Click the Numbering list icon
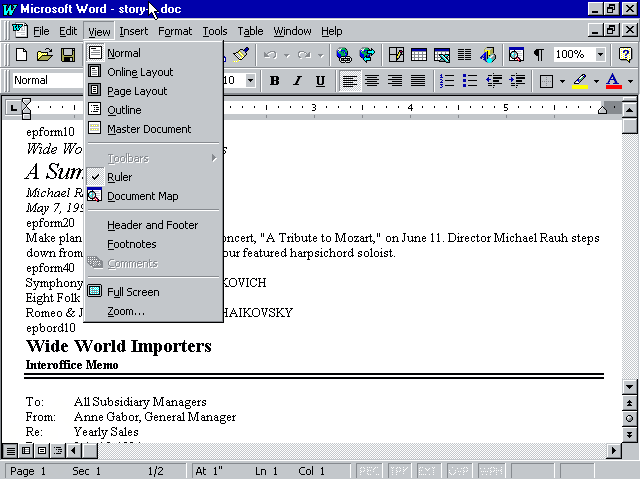This screenshot has height=480, width=640. point(447,80)
